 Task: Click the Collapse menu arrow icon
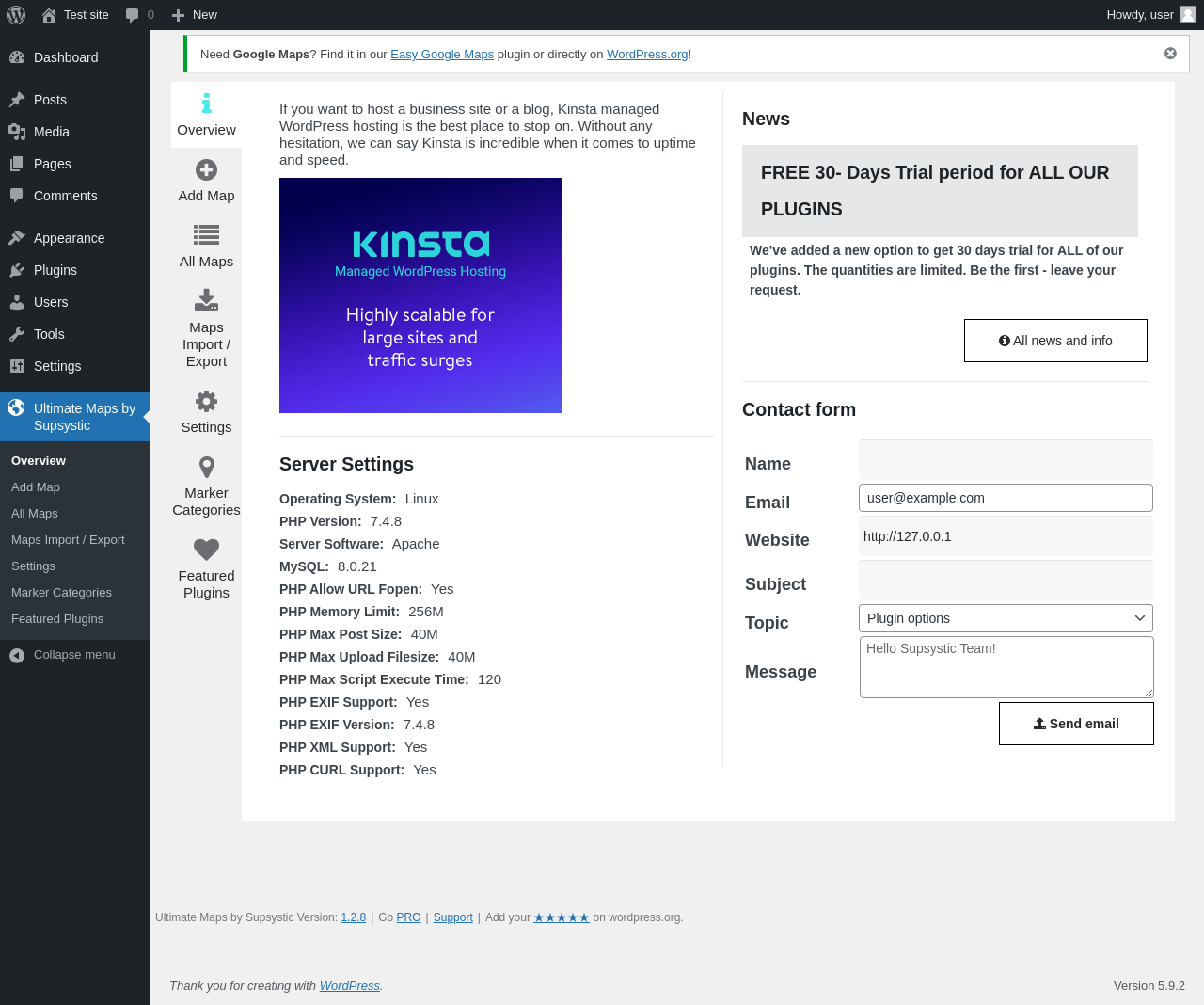pyautogui.click(x=17, y=655)
